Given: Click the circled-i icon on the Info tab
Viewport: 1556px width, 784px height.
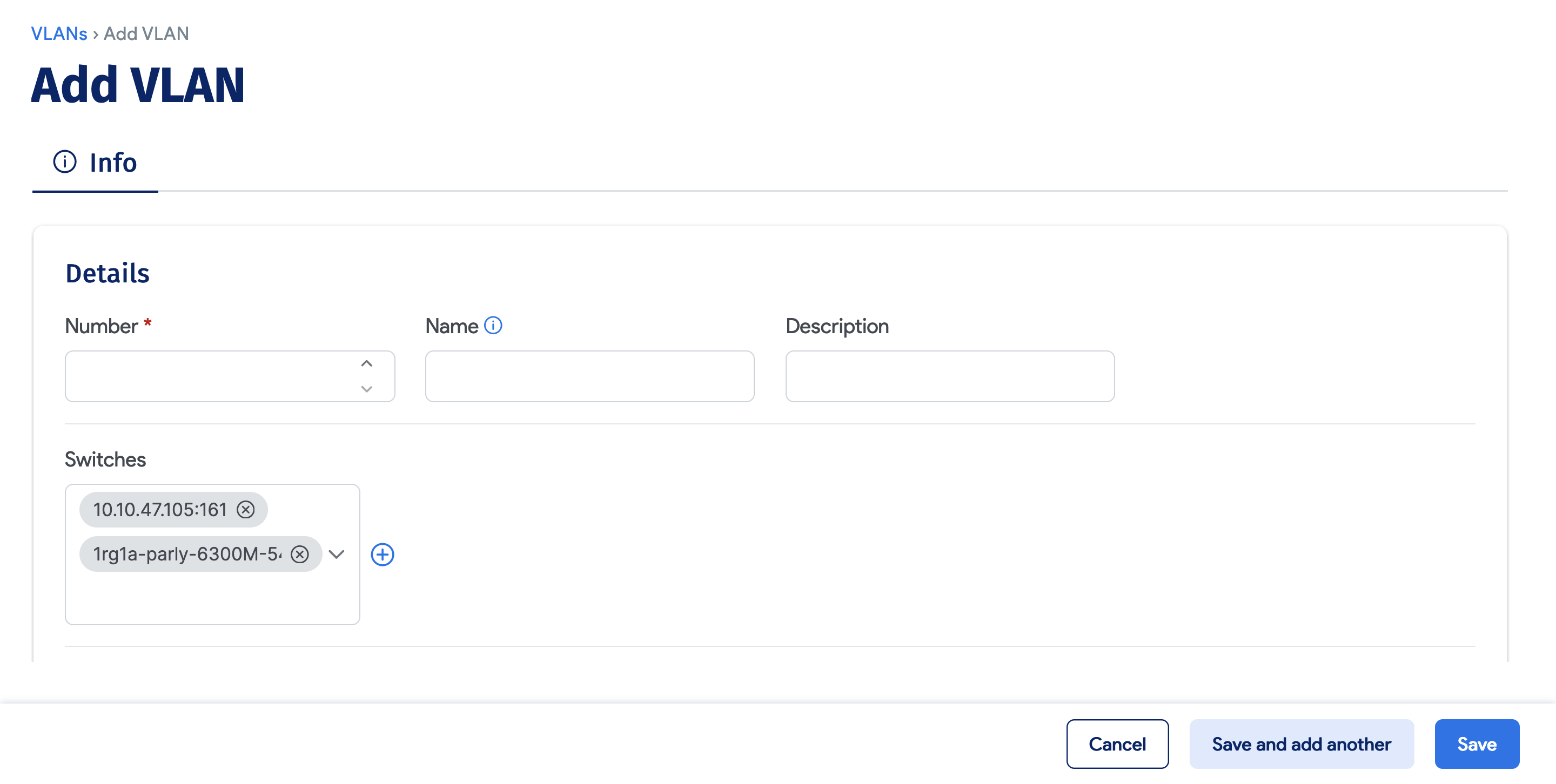Looking at the screenshot, I should pos(66,161).
